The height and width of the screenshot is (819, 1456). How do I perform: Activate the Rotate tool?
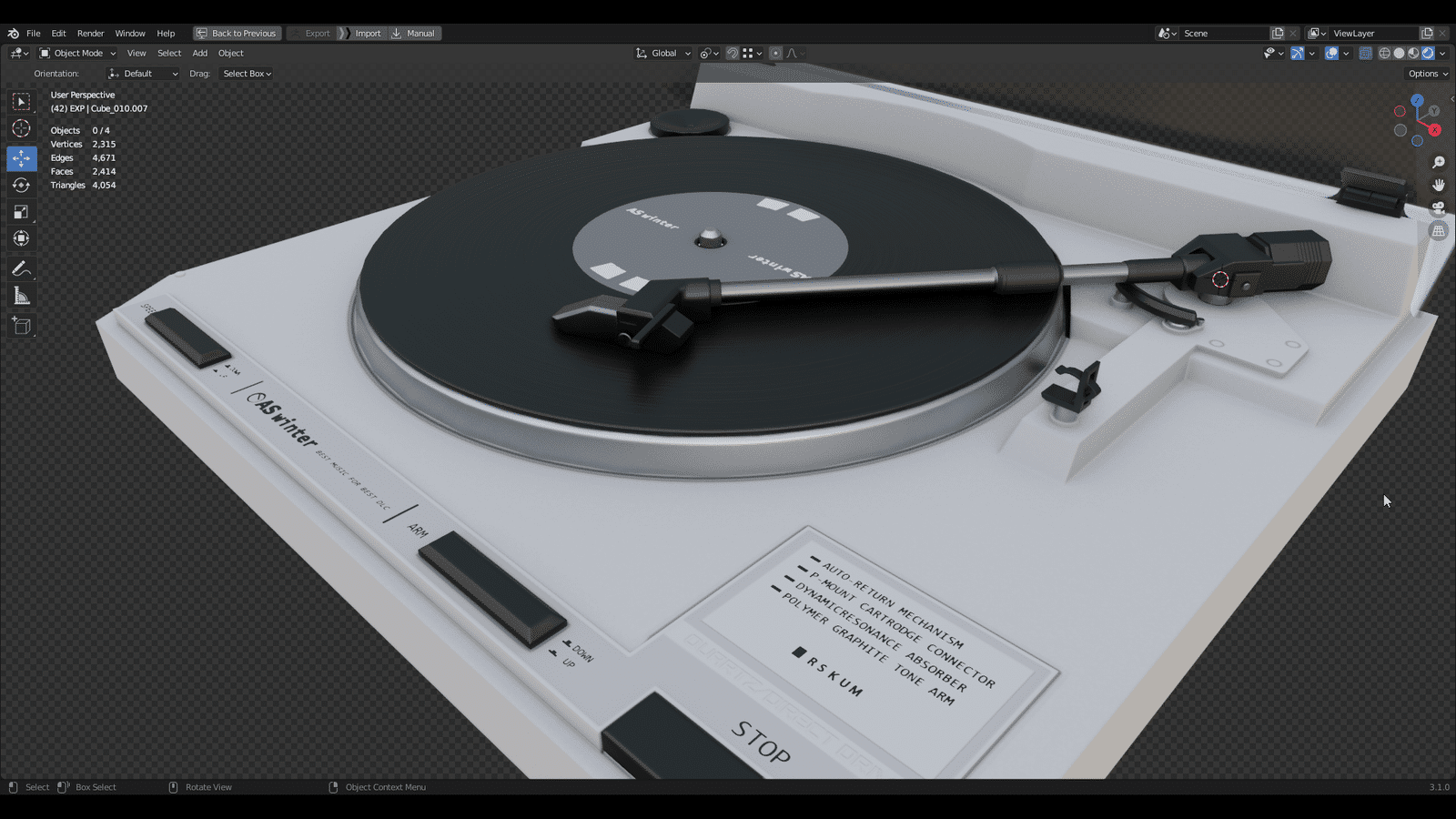[x=21, y=185]
